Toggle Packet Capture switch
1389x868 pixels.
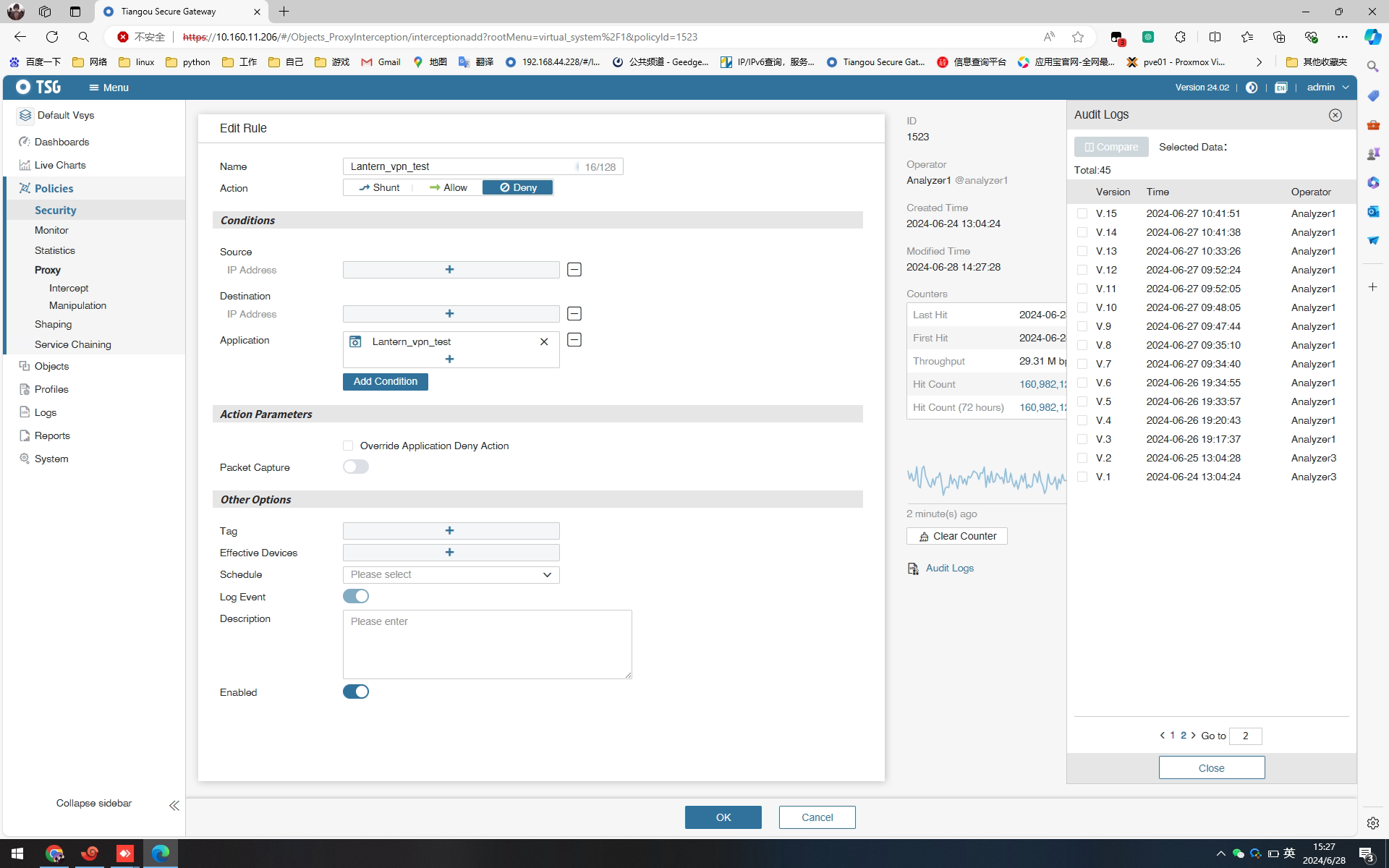[355, 467]
